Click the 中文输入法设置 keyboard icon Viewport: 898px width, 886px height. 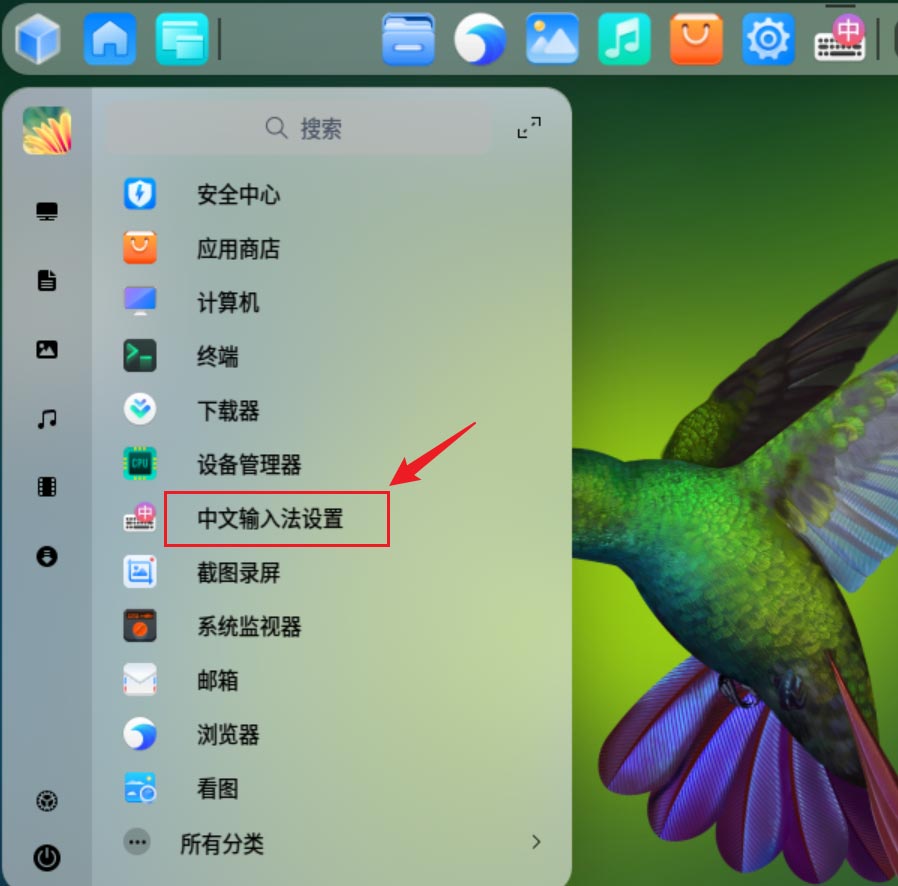(x=140, y=517)
